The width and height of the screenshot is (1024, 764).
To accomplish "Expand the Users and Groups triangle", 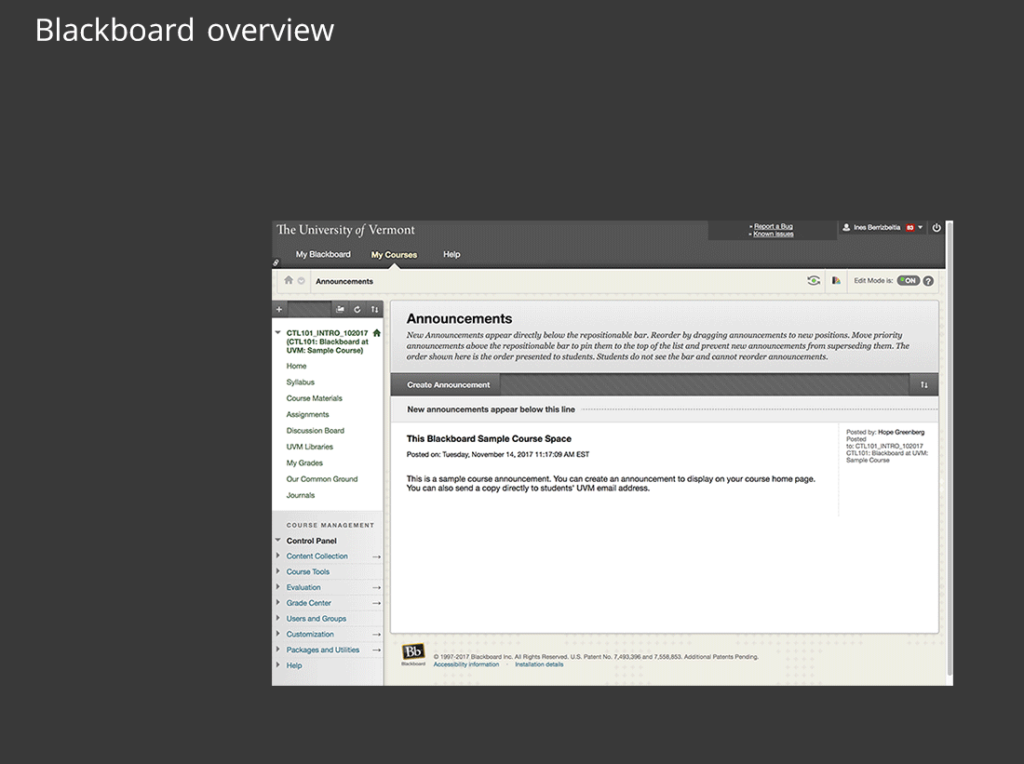I will 278,618.
